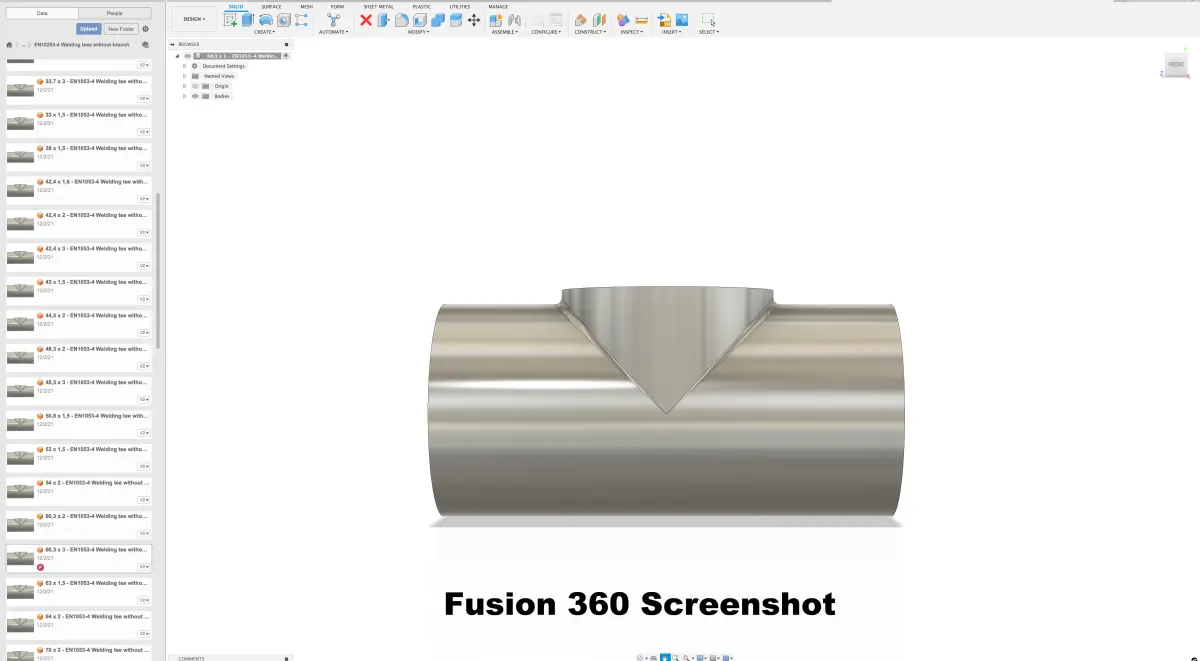Collapse the root component tree node
This screenshot has height=661, width=1200.
(x=177, y=56)
